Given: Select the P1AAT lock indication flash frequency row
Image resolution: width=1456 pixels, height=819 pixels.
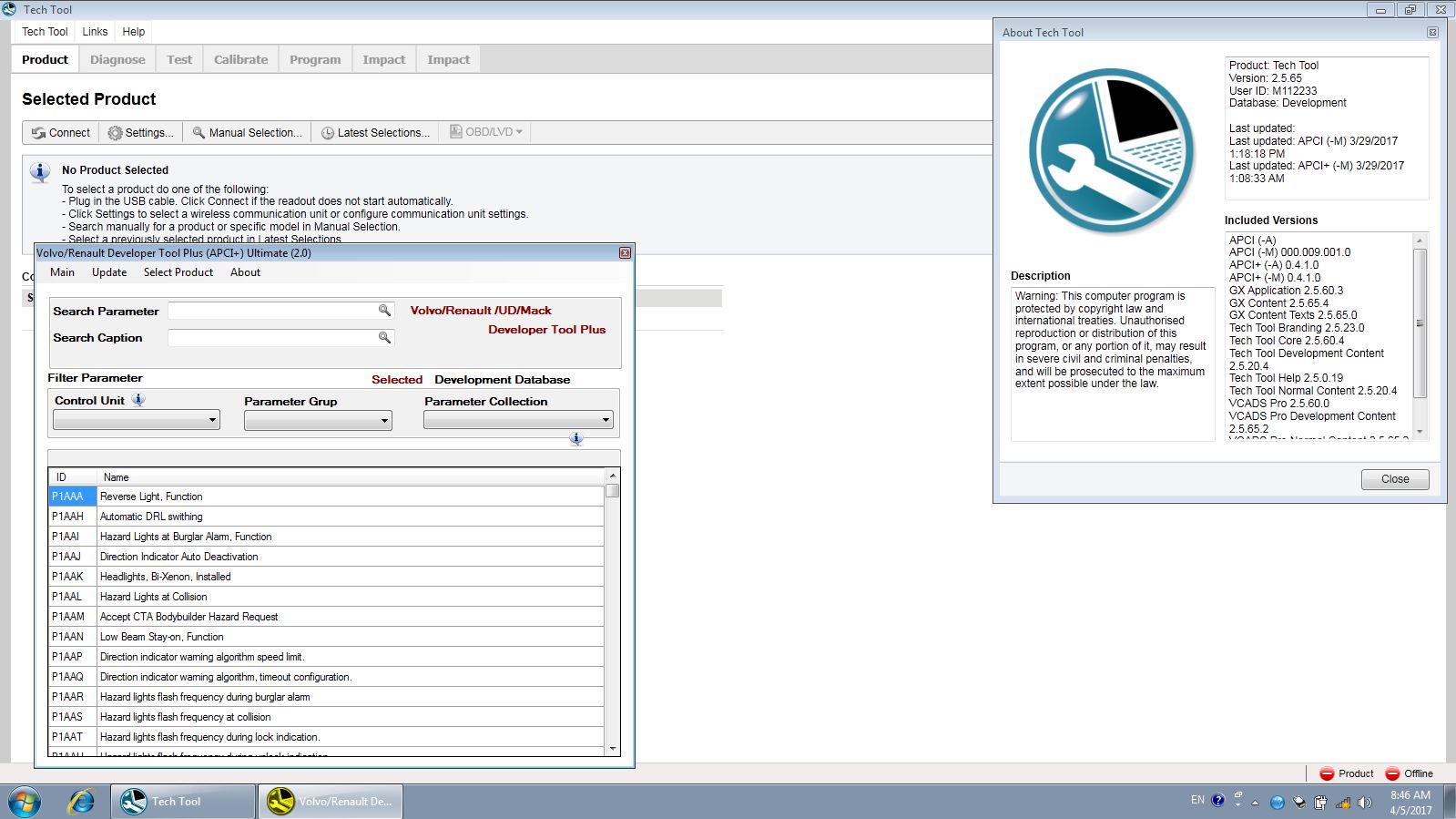Looking at the screenshot, I should 326,737.
